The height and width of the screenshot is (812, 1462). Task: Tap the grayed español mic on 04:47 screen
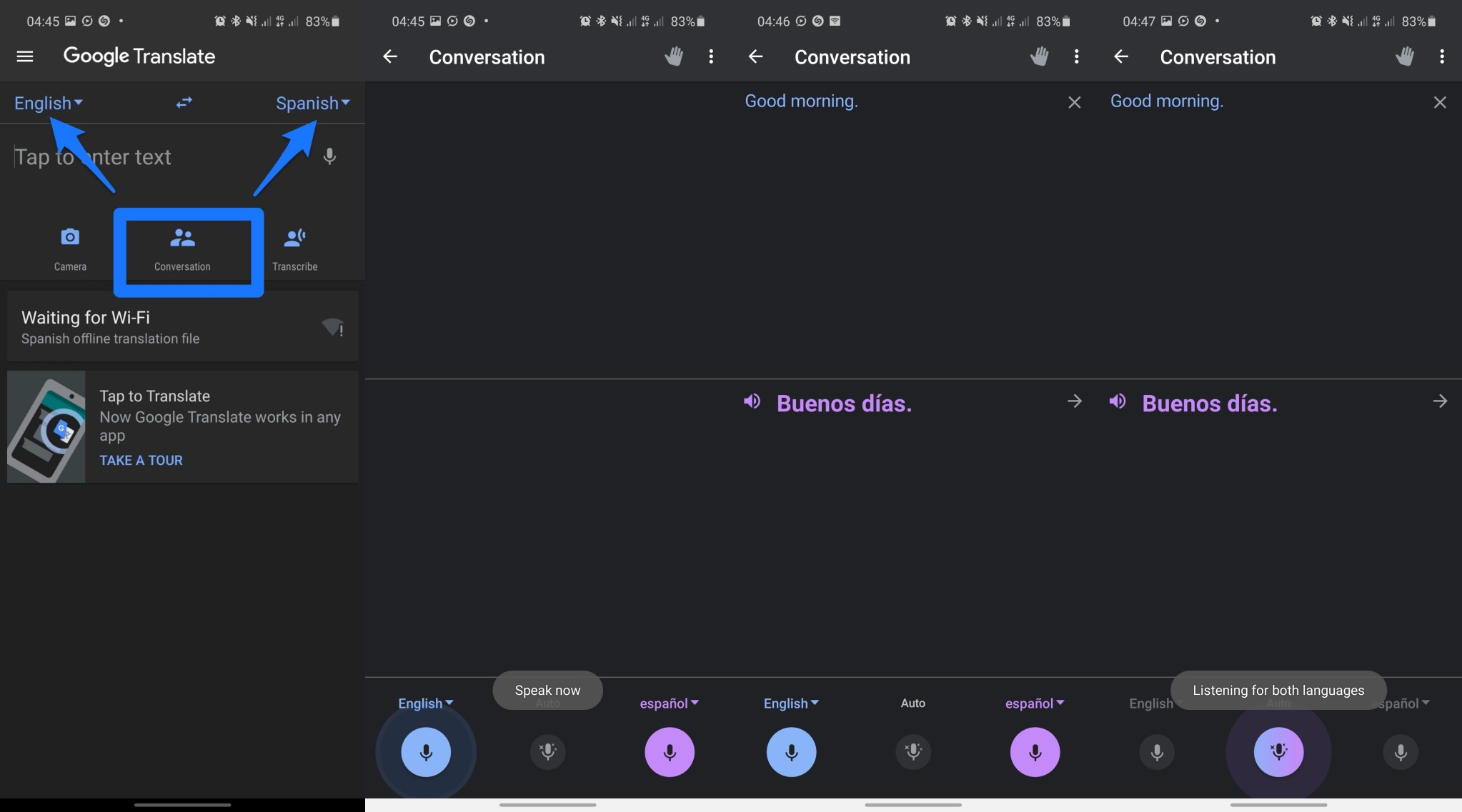1401,752
